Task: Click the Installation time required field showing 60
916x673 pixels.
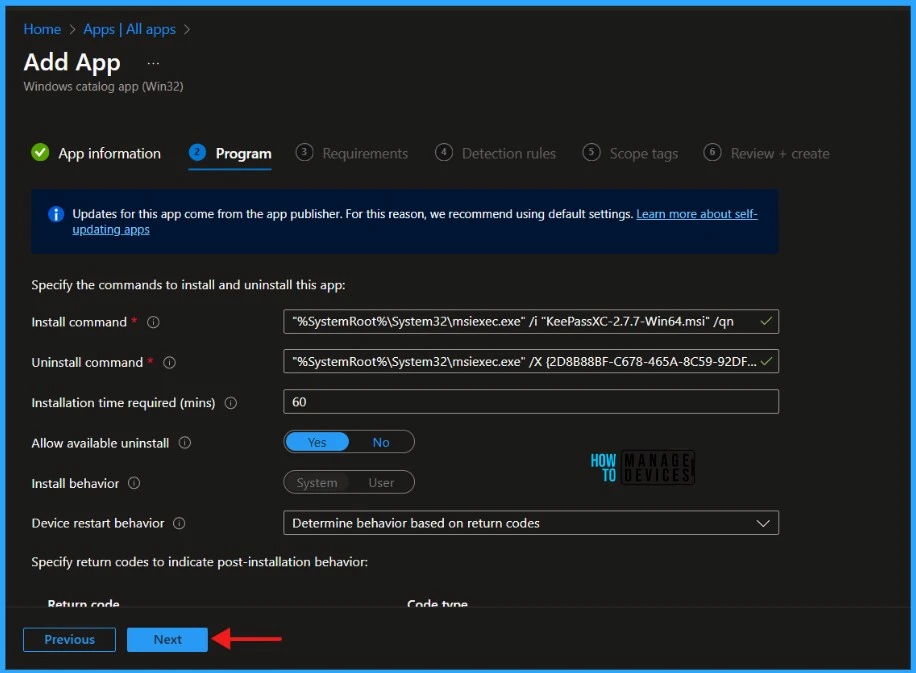Action: (531, 402)
